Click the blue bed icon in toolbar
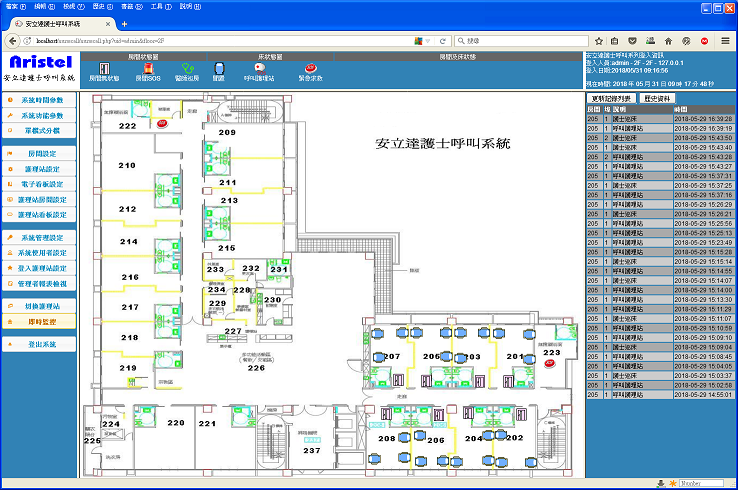 pyautogui.click(x=219, y=69)
